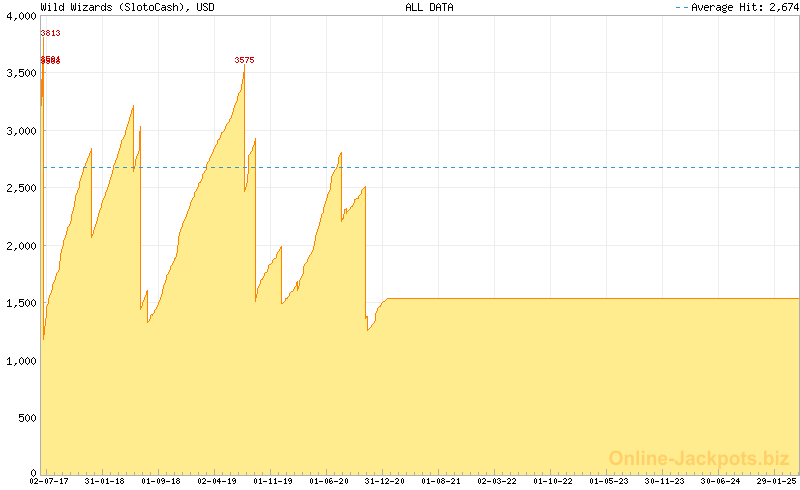Click the 2,500 y-axis value label
This screenshot has height=490, width=800.
coord(20,188)
